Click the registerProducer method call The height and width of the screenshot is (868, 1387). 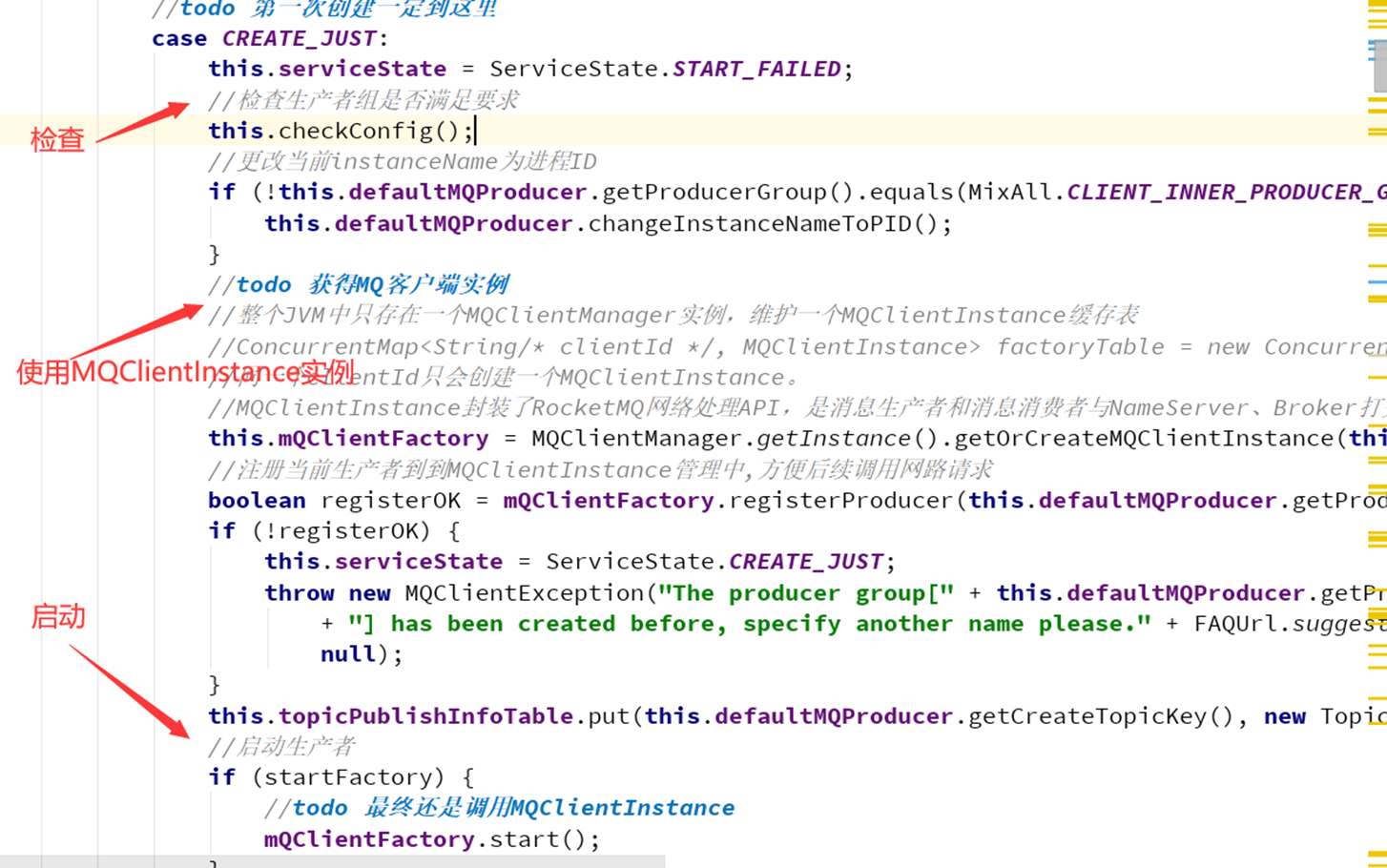[840, 500]
